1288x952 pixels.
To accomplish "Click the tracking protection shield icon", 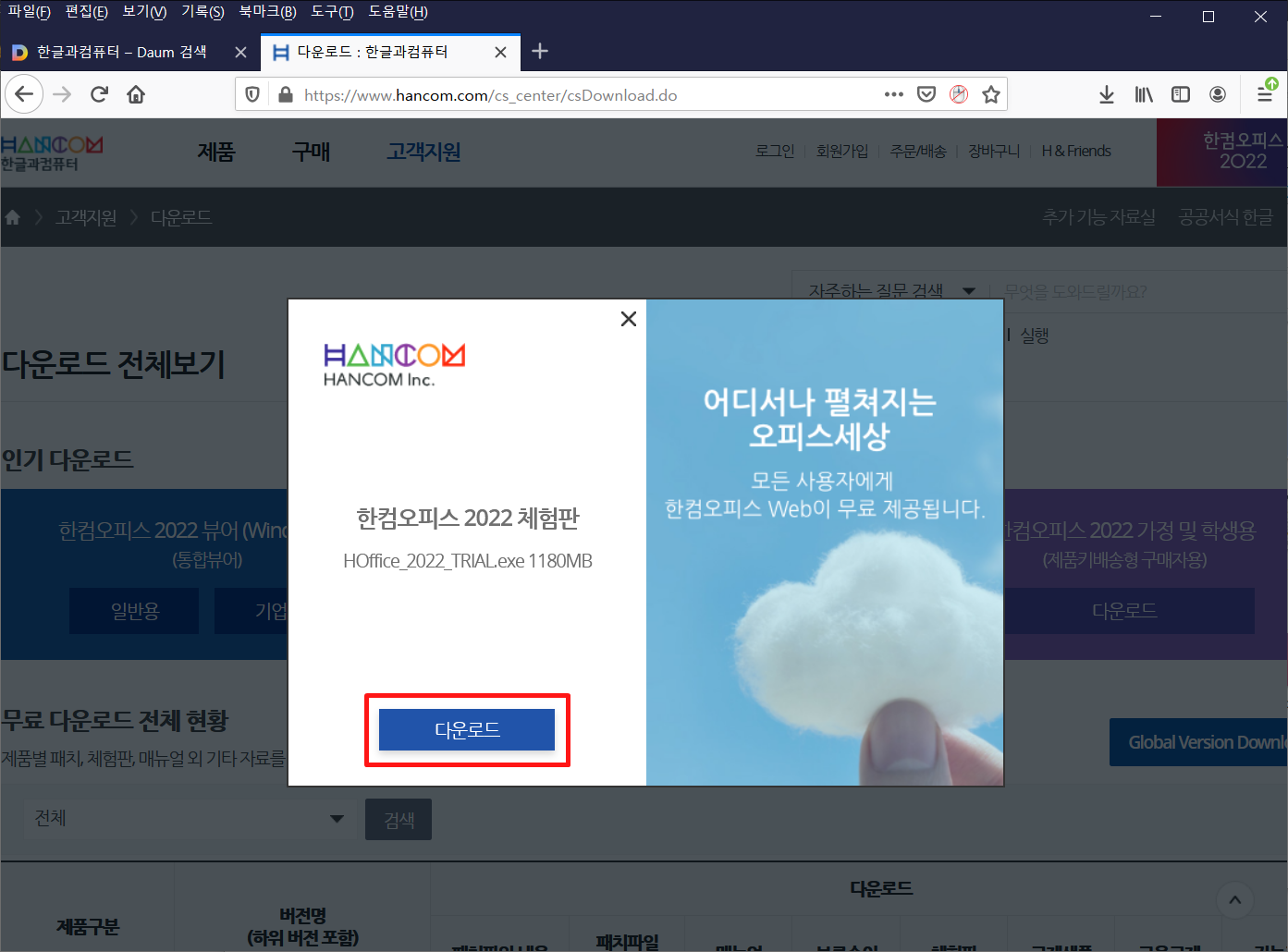I will pos(252,94).
